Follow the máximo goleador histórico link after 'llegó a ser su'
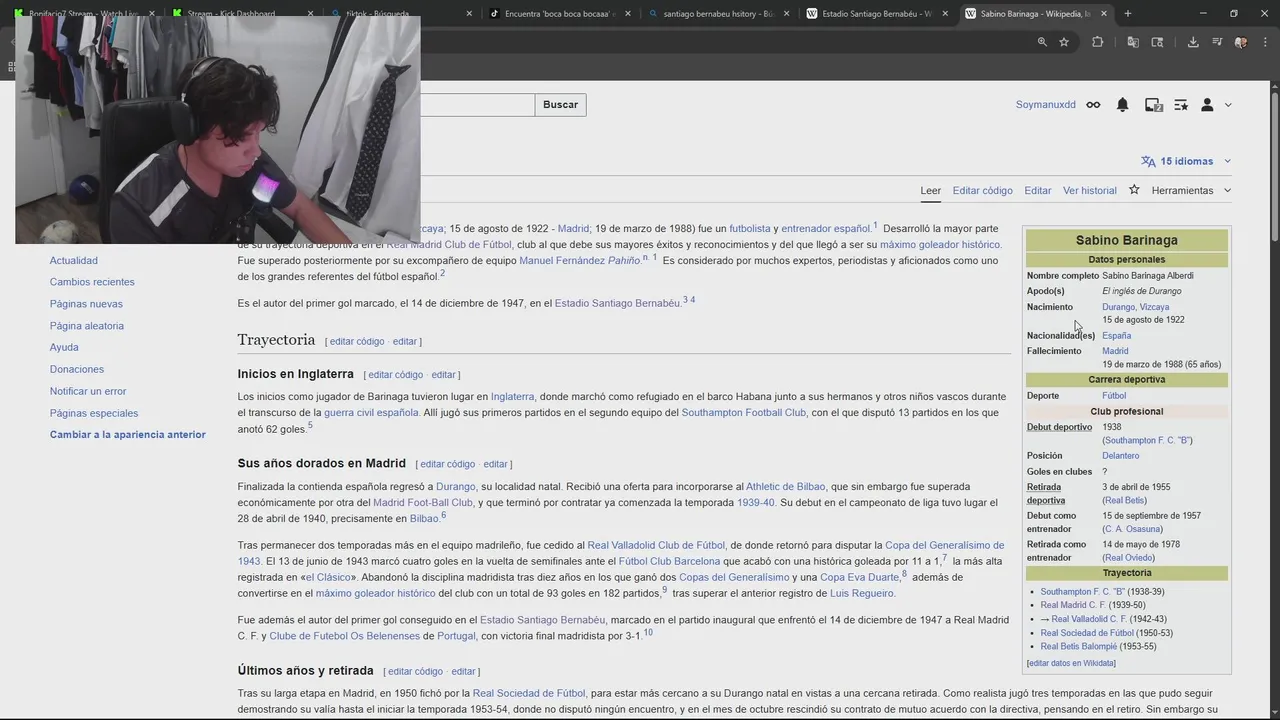Image resolution: width=1280 pixels, height=720 pixels. 940,244
